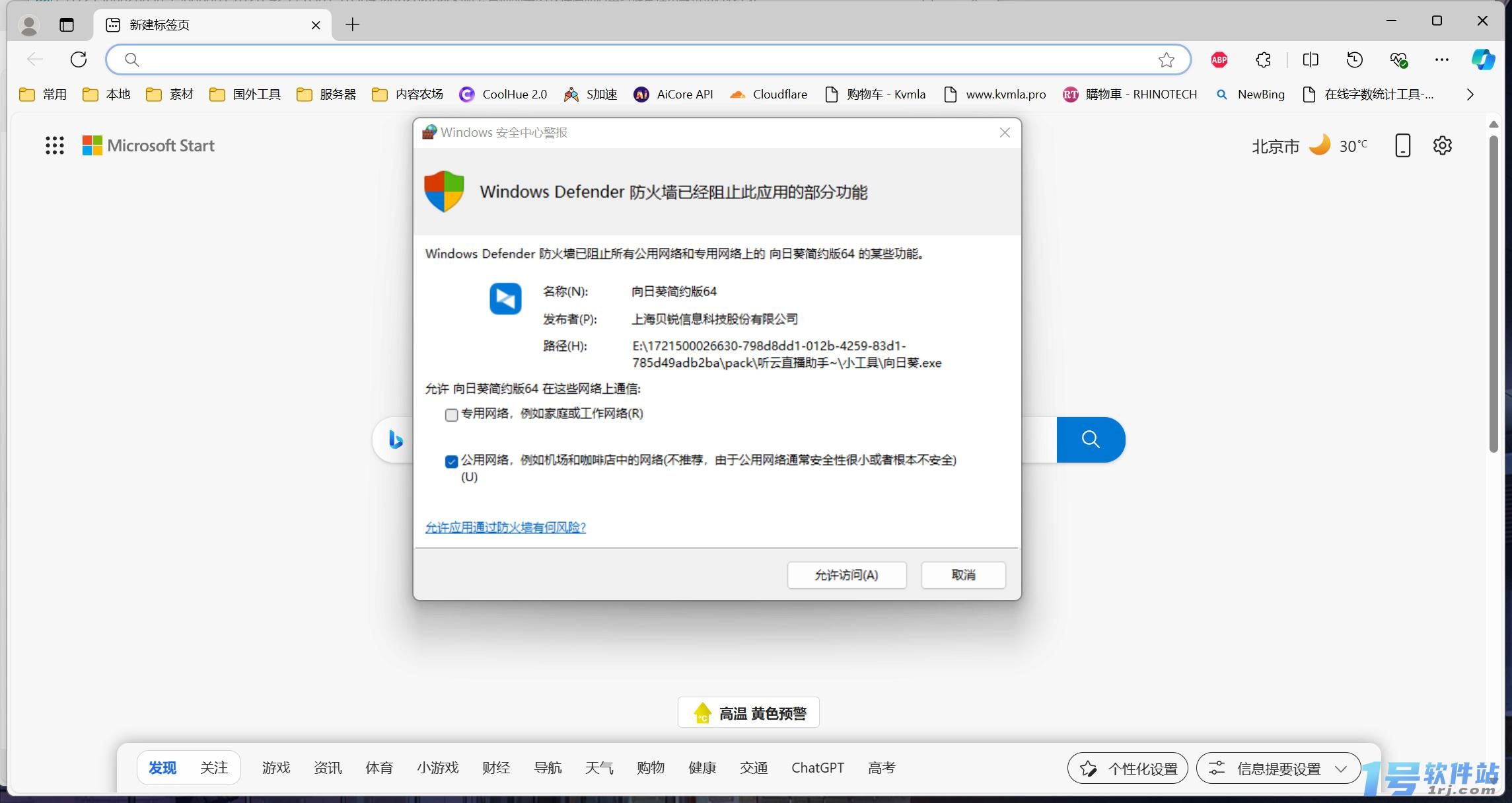The height and width of the screenshot is (803, 1512).
Task: Click 允许访问(A) button in firewall dialog
Action: click(x=847, y=575)
